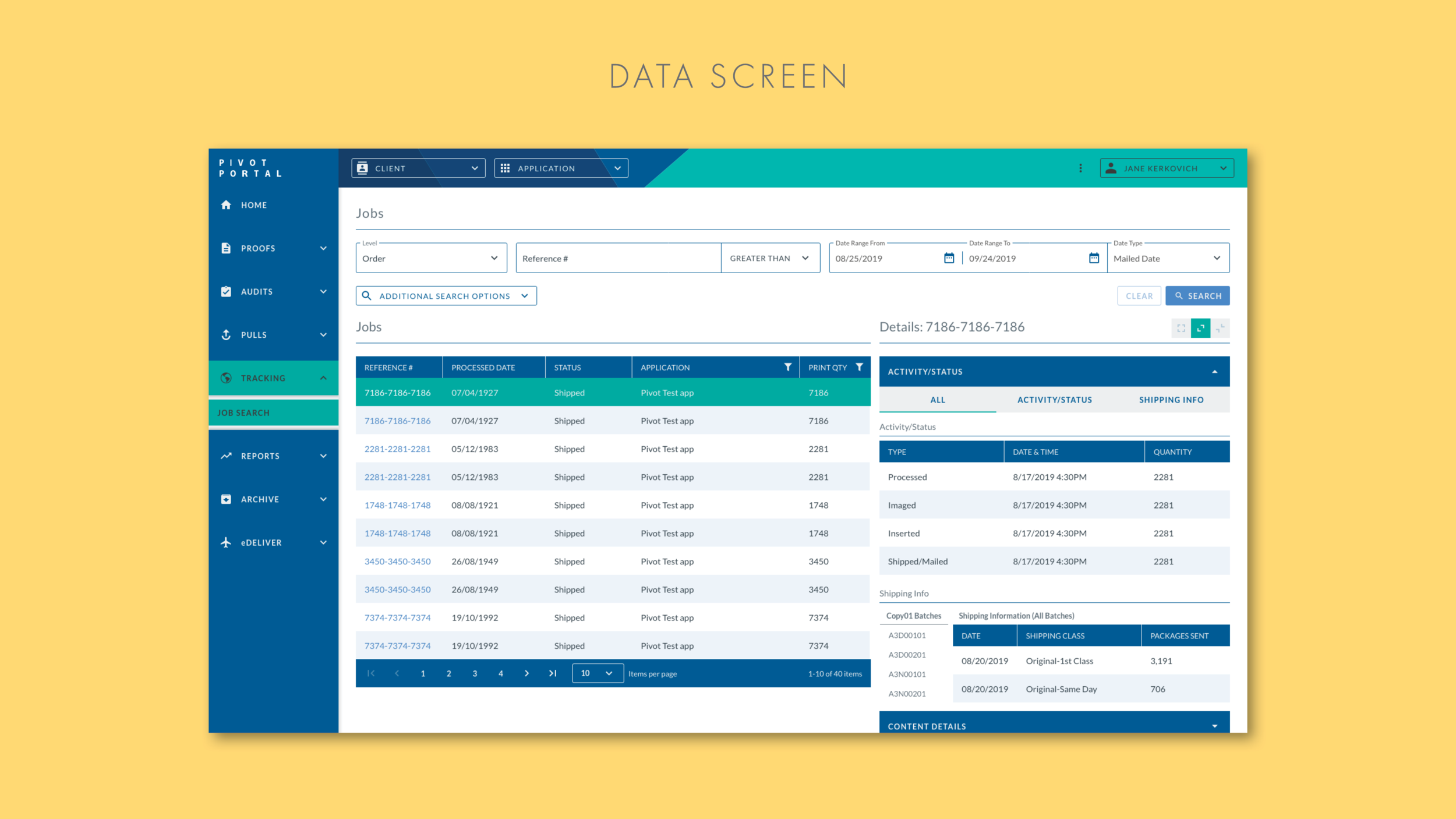
Task: Filter the Application column
Action: (787, 367)
